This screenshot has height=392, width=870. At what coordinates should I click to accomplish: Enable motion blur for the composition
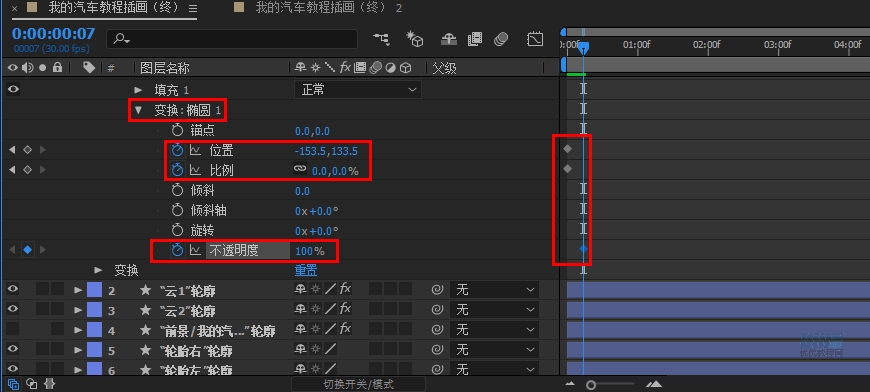501,39
